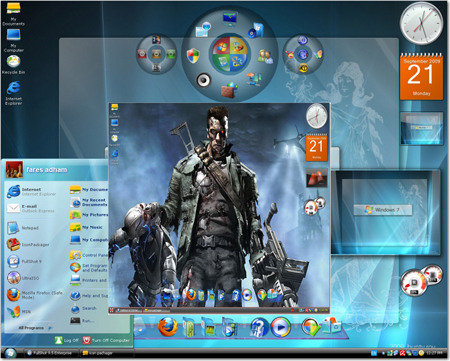
Task: Open the Recycle Bin desktop icon
Action: pos(13,64)
